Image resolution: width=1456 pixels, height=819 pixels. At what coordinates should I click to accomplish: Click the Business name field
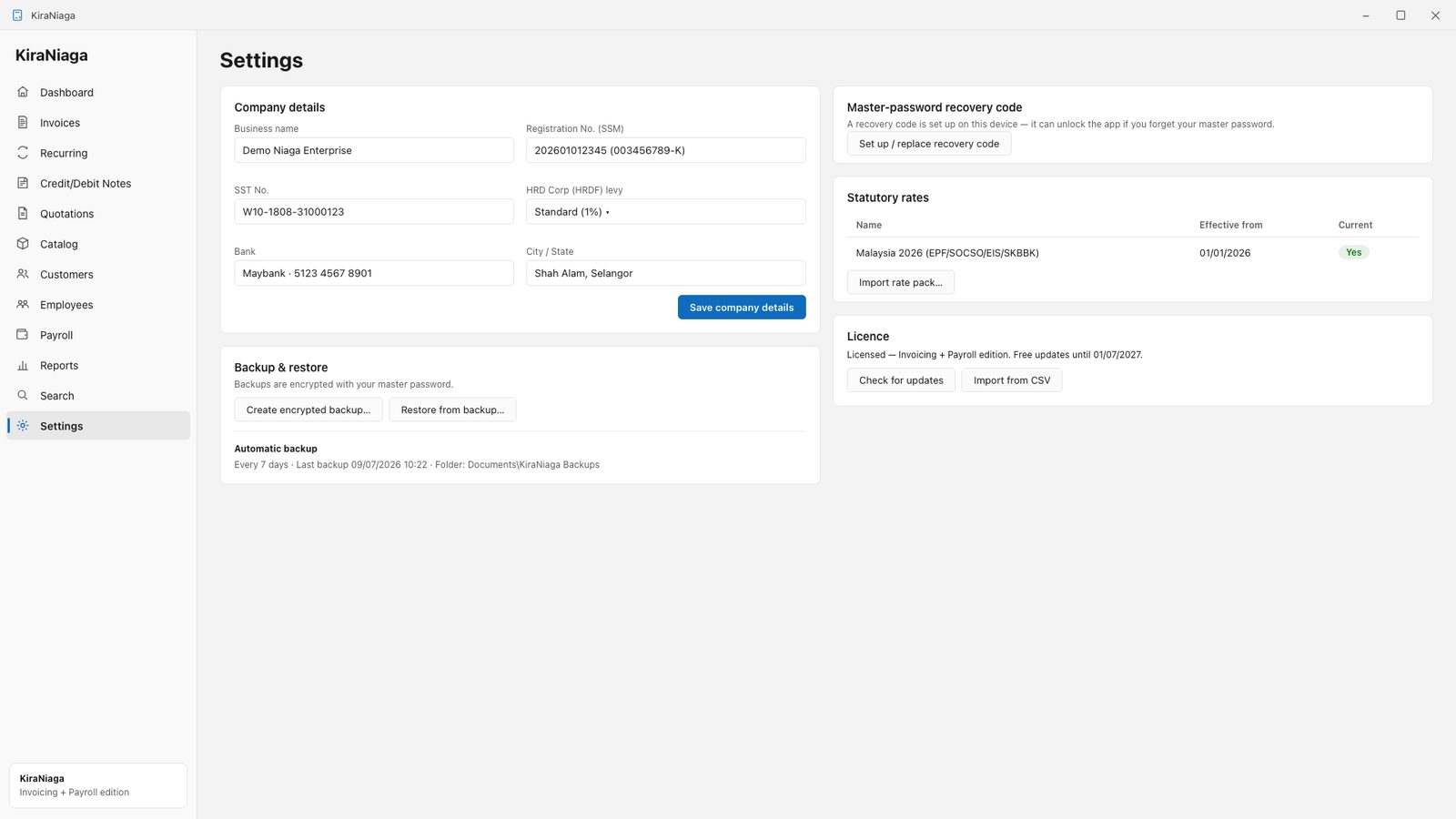tap(374, 150)
